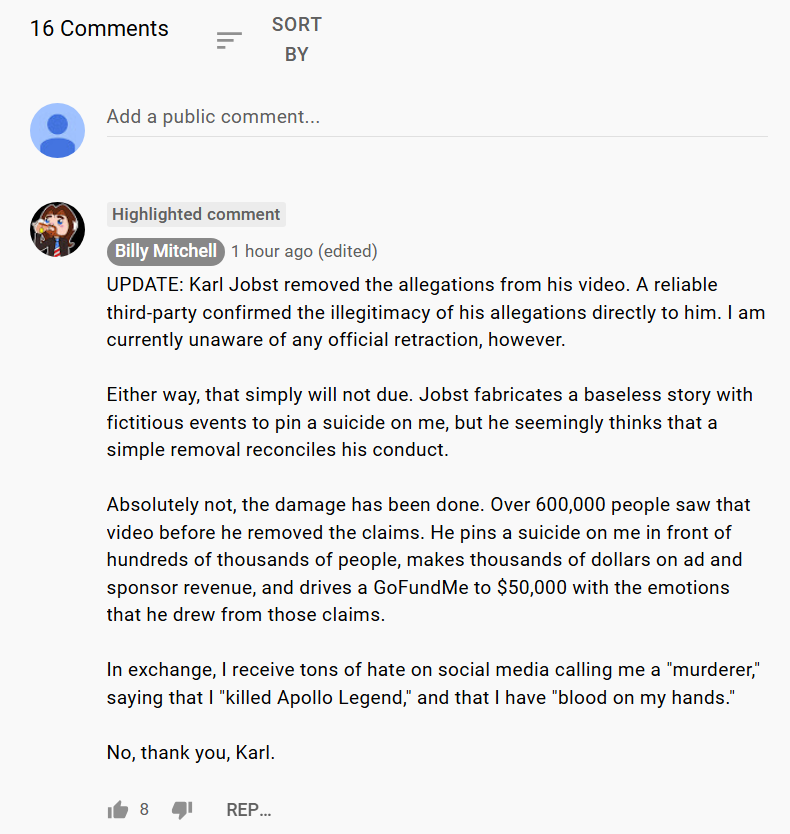Click the paragraph starting Absolutely not
790x834 pixels.
[428, 560]
